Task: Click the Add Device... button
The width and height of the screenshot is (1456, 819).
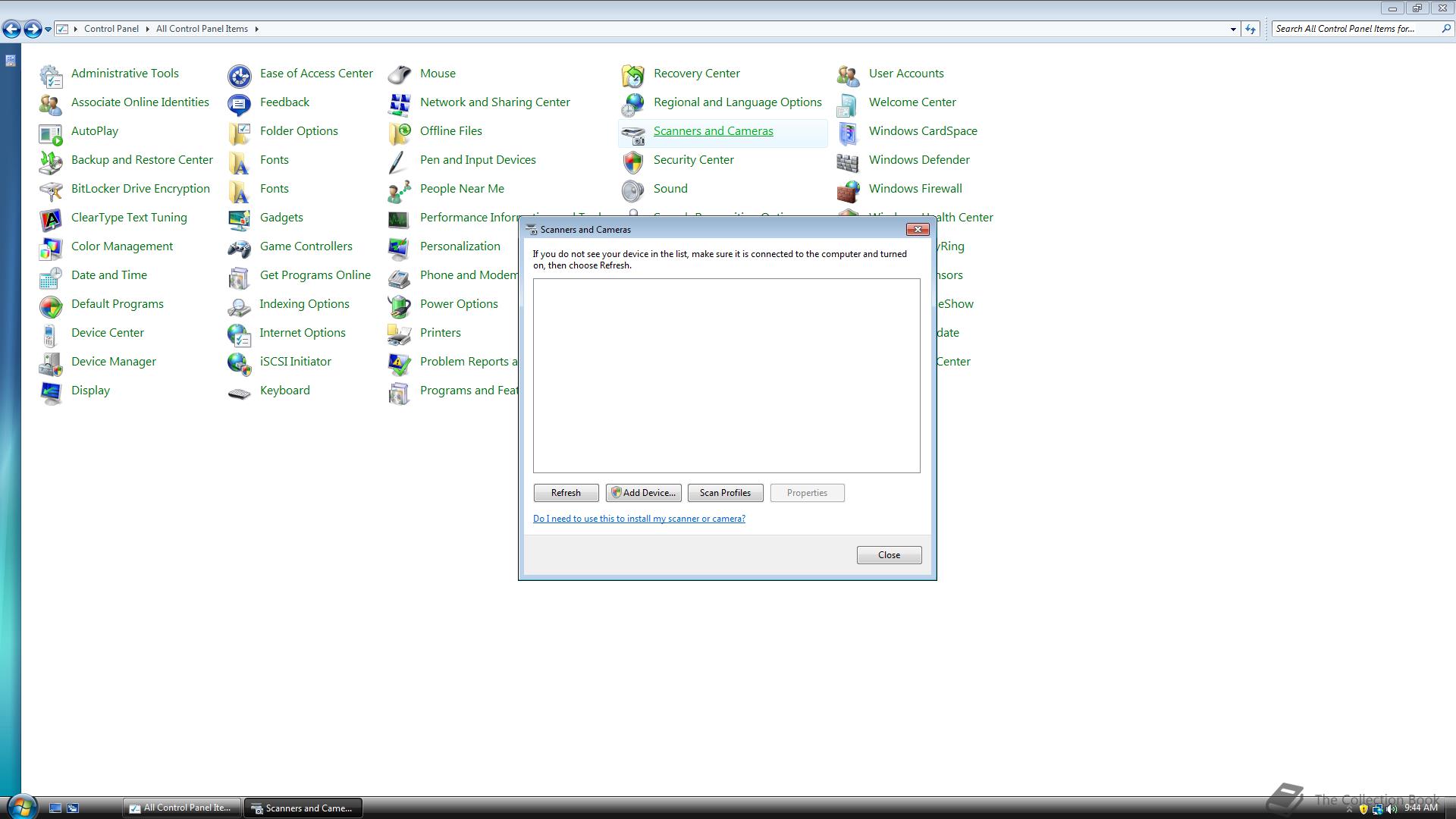Action: (x=643, y=493)
